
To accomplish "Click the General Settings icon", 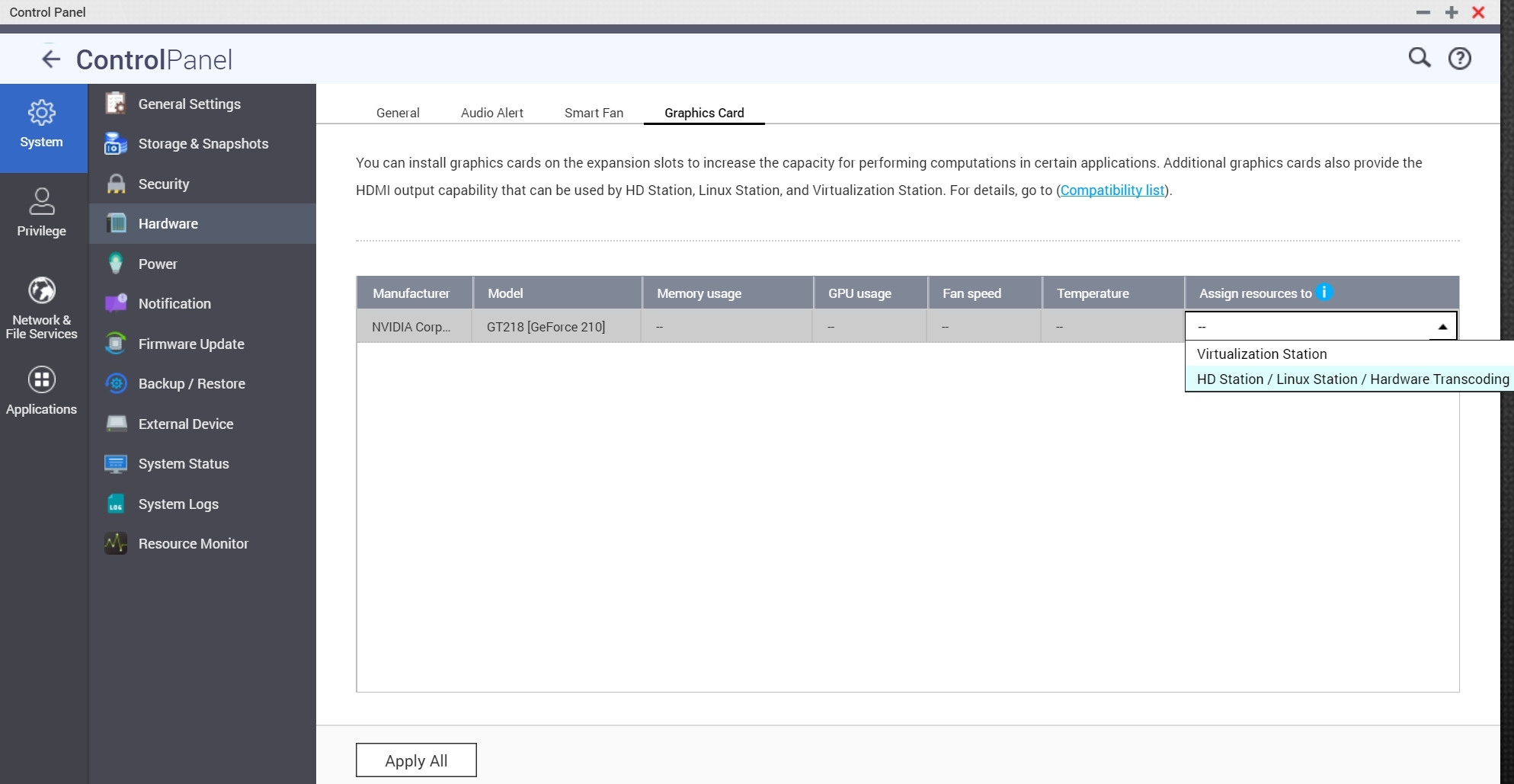I will click(x=116, y=104).
